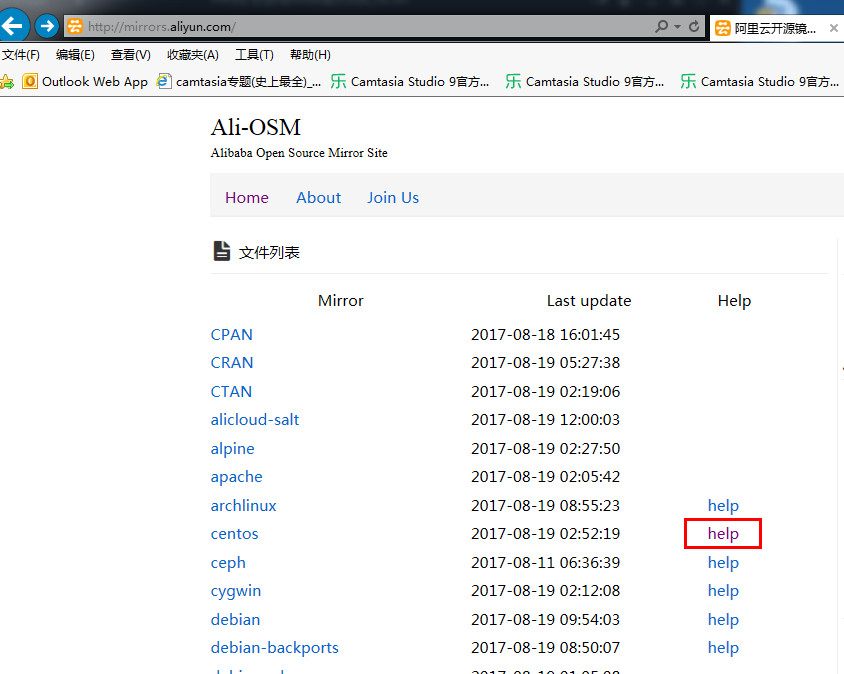This screenshot has height=674, width=844.
Task: Open the 编辑(E) menu
Action: pyautogui.click(x=75, y=55)
